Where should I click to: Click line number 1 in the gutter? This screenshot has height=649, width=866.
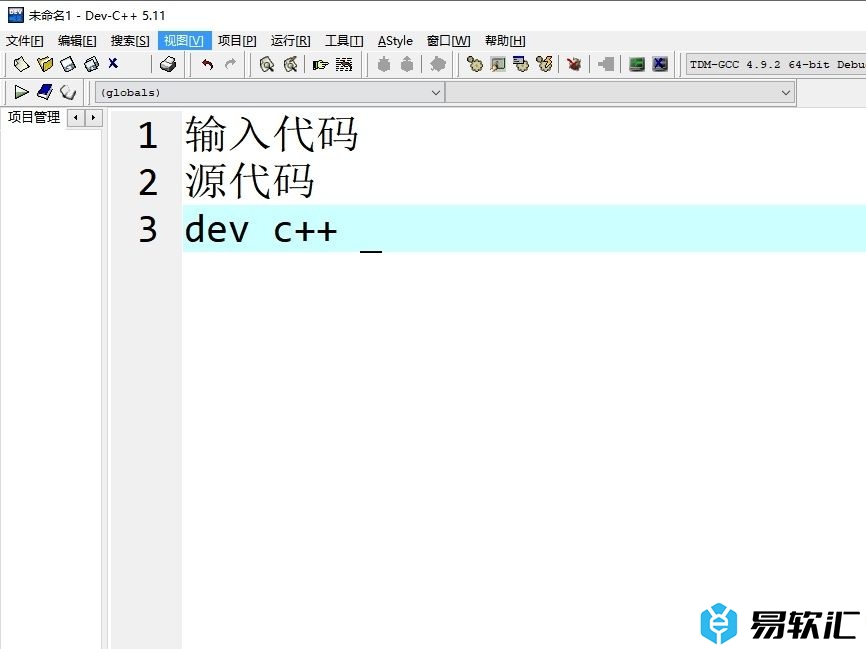(x=147, y=135)
